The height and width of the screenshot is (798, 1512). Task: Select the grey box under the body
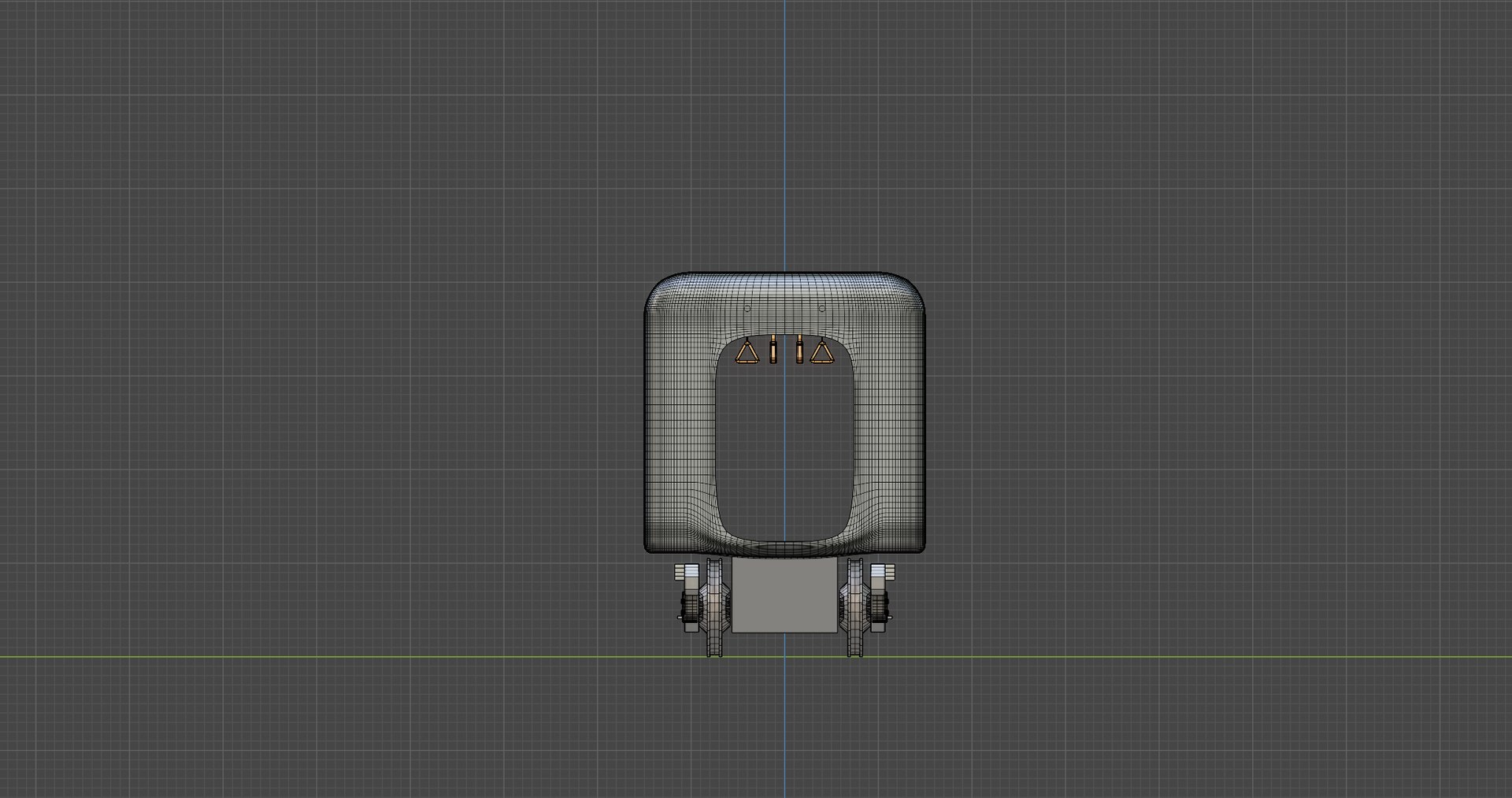point(784,595)
